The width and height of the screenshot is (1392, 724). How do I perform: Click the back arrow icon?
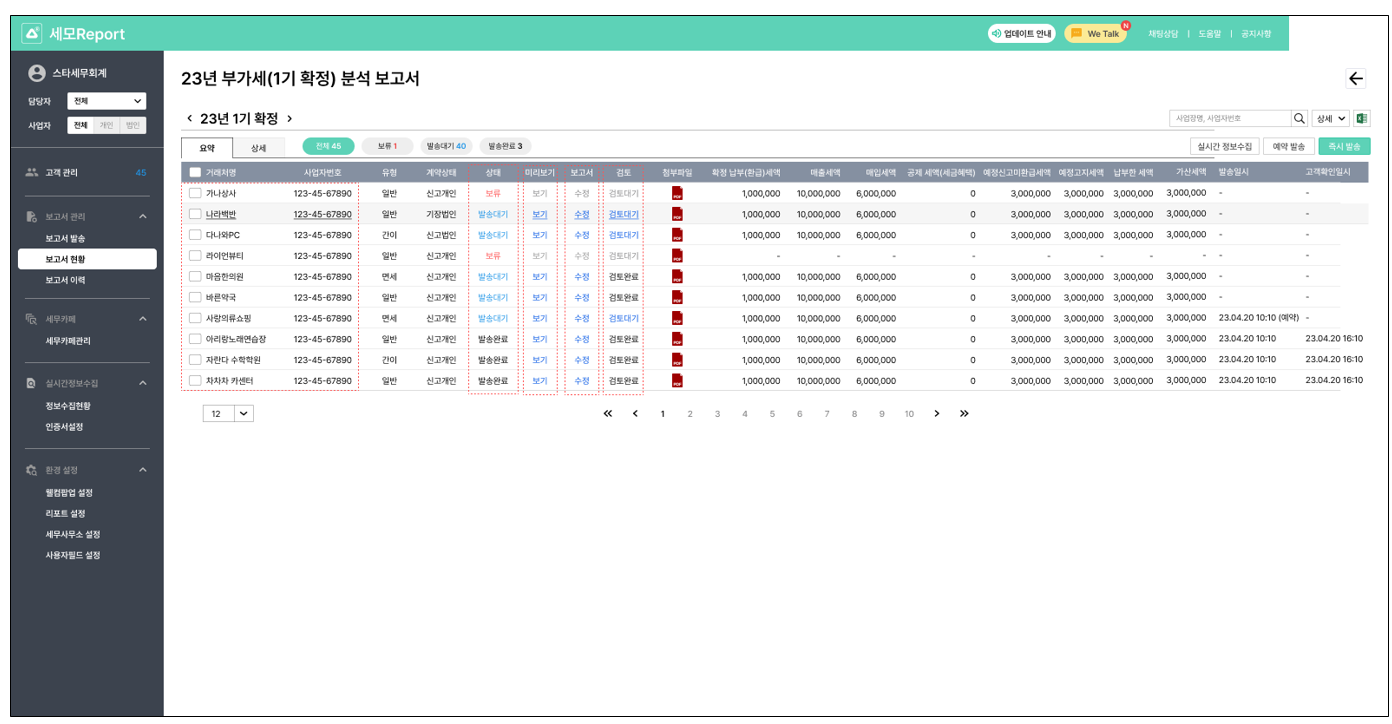click(x=1355, y=79)
